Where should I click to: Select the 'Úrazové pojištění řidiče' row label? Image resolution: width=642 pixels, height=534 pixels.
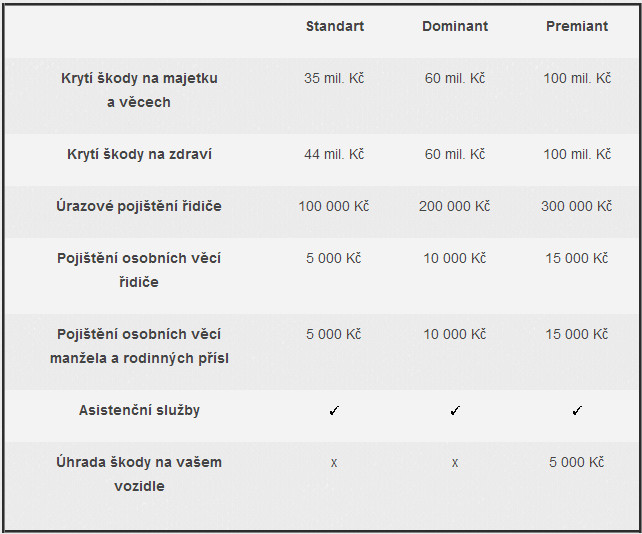pyautogui.click(x=139, y=206)
